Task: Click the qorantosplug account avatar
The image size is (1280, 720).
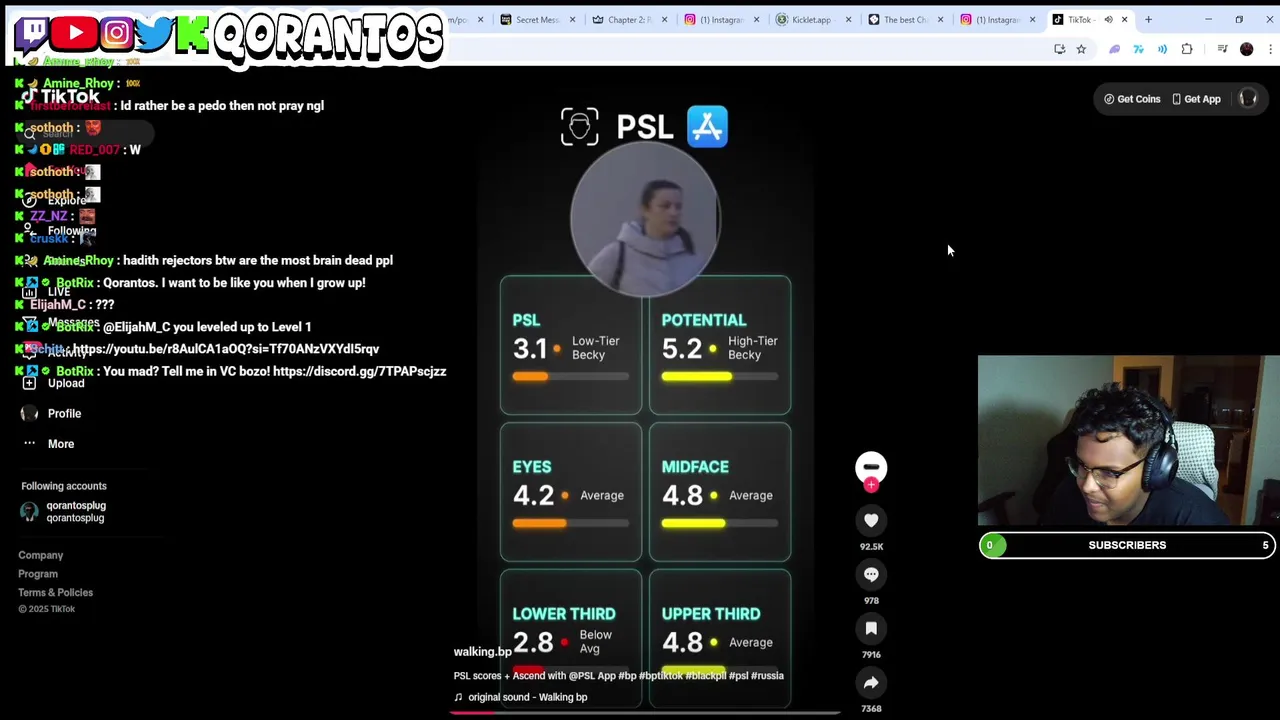Action: (x=29, y=511)
